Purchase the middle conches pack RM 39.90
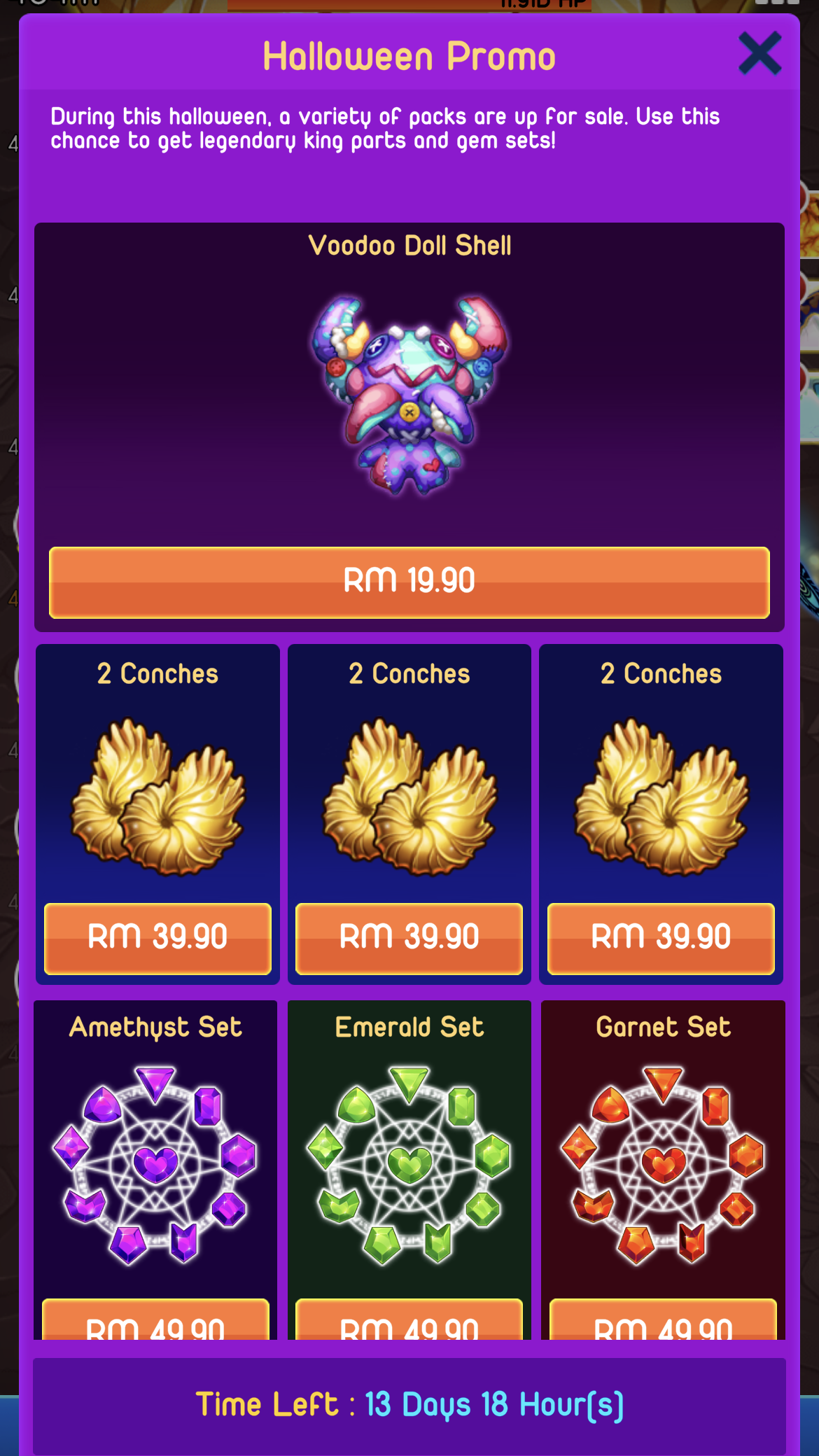Viewport: 819px width, 1456px height. (x=409, y=939)
